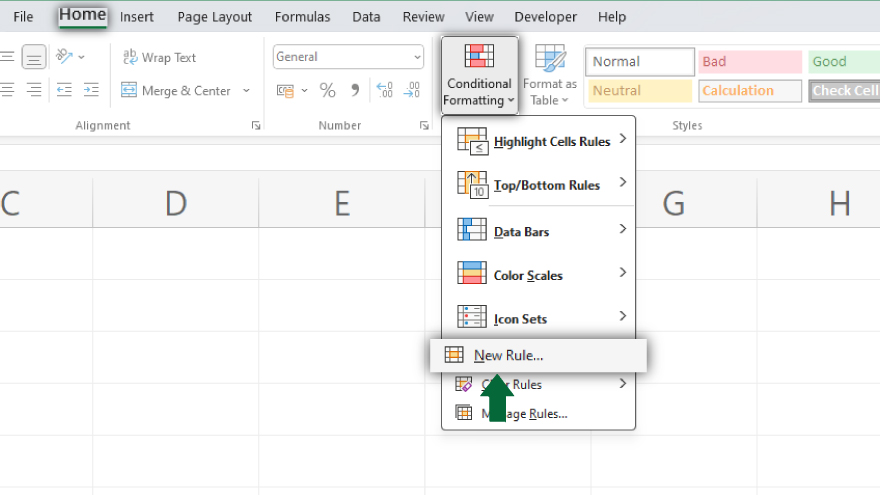Click the Decrease Indent icon

64,91
